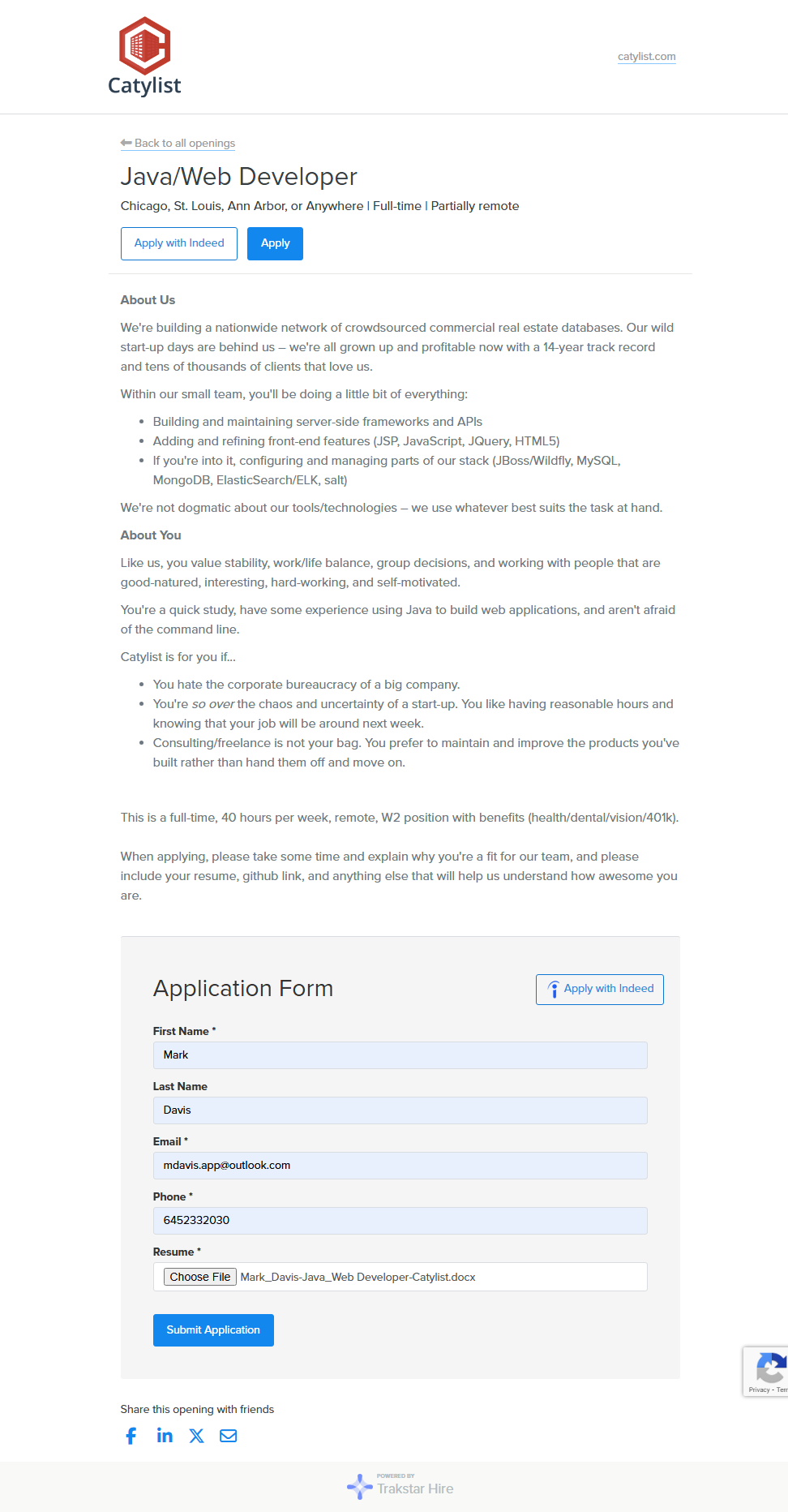Click into the Email field
The height and width of the screenshot is (1512, 788).
(x=400, y=1166)
